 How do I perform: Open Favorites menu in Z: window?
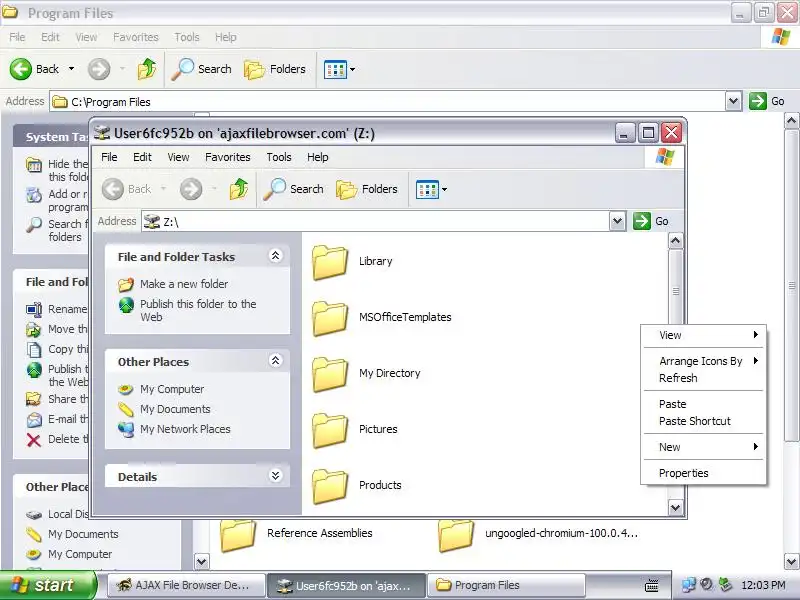[x=228, y=157]
